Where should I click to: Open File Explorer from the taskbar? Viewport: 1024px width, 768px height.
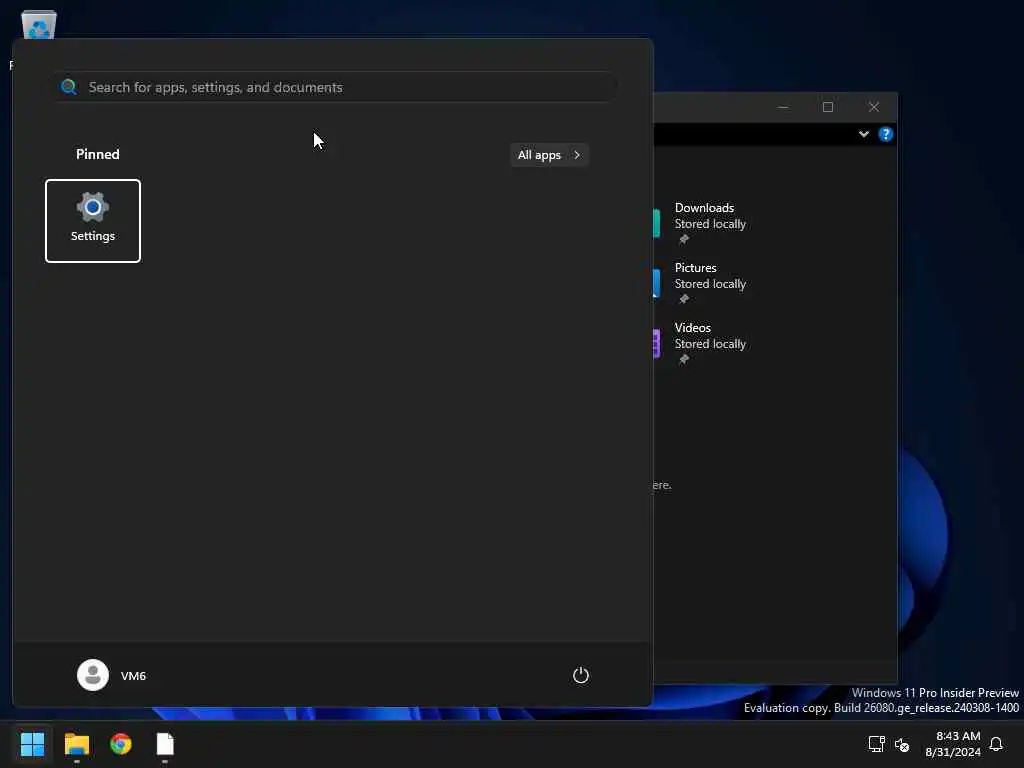click(x=77, y=744)
